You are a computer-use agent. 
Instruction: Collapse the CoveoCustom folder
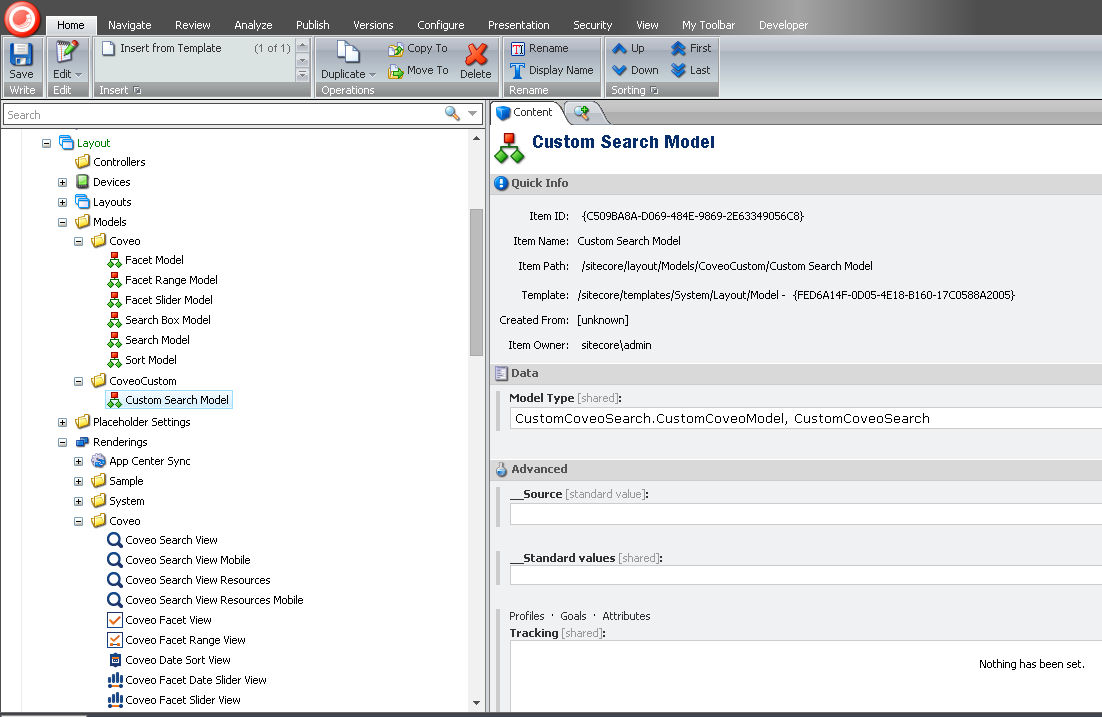point(79,382)
